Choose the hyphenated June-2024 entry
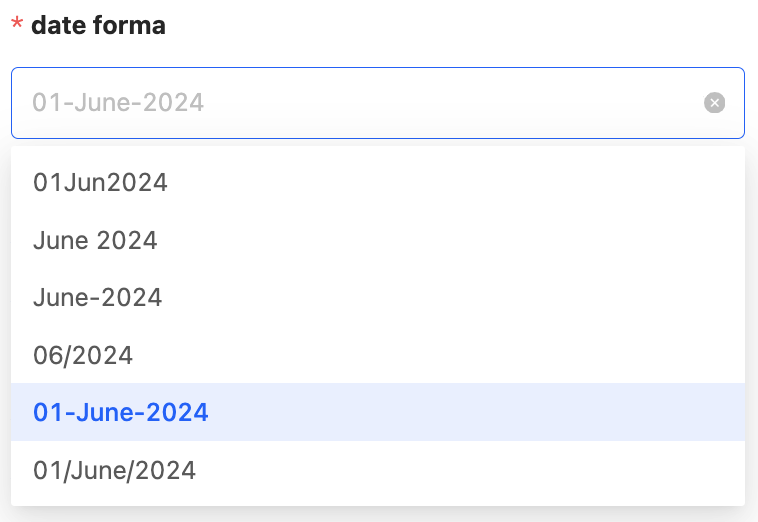 (x=97, y=298)
